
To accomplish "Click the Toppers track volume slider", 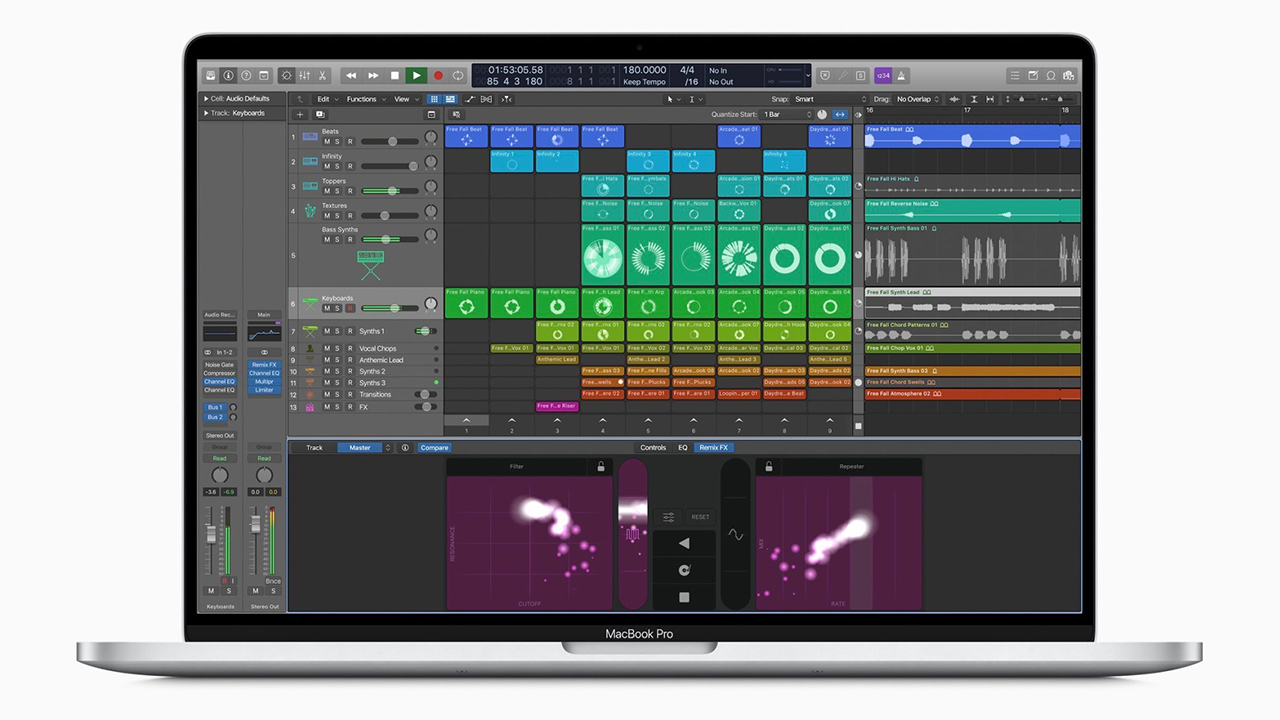I will tap(391, 190).
